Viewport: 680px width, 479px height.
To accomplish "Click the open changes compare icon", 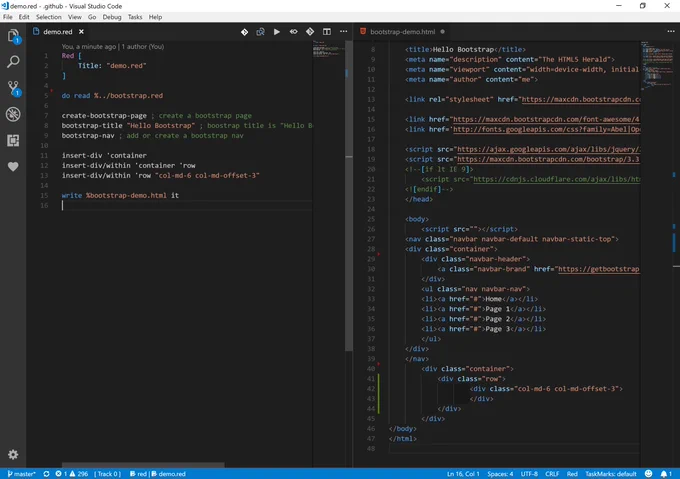I will [260, 32].
